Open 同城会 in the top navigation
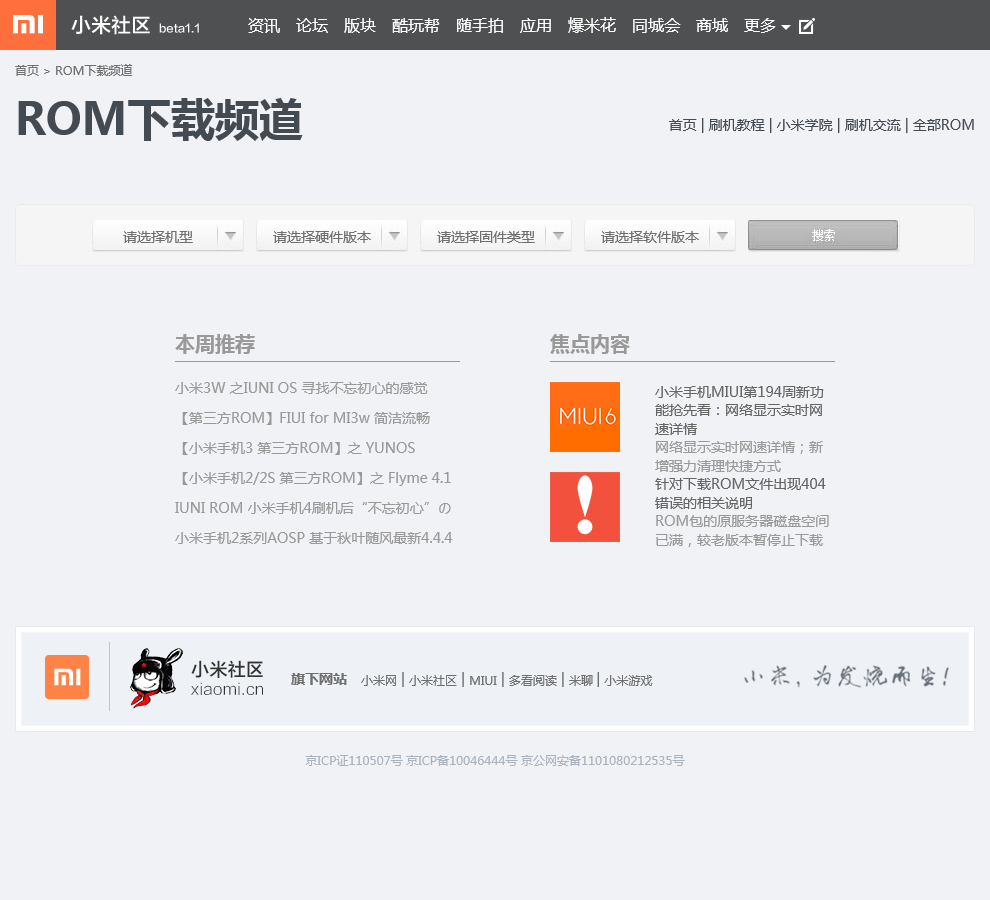990x900 pixels. click(656, 26)
